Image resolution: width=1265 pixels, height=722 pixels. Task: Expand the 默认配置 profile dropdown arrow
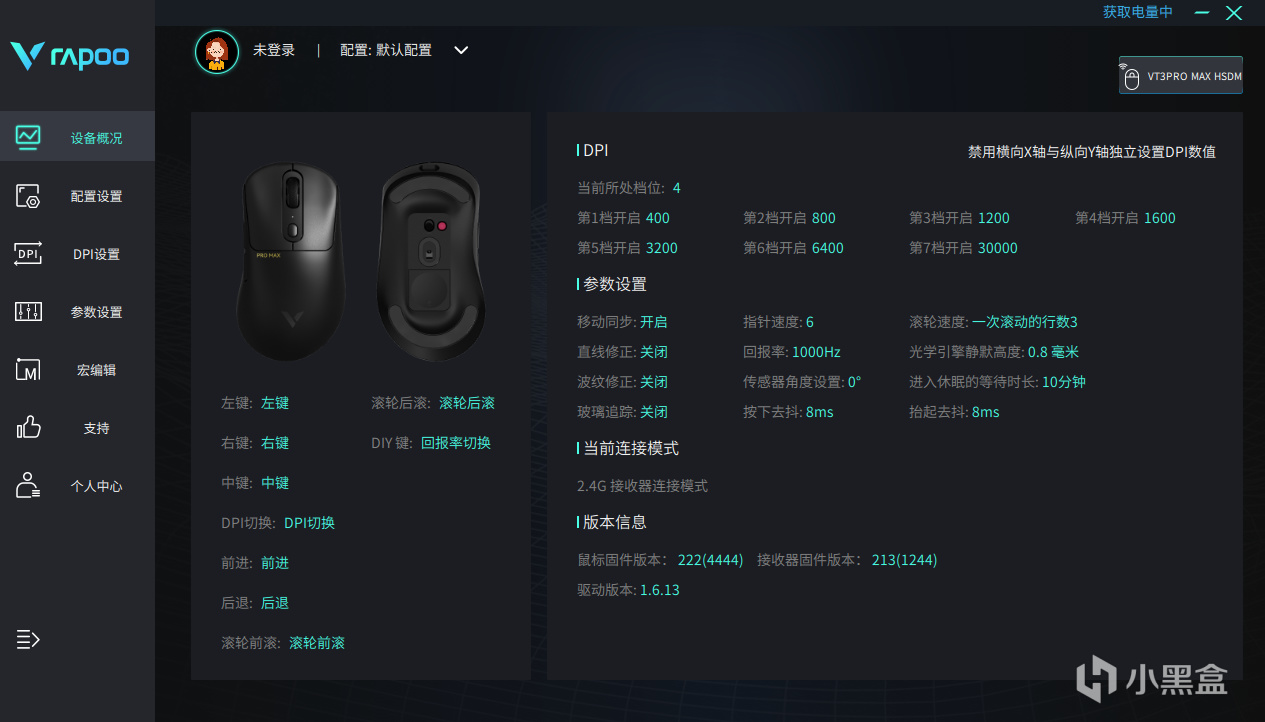coord(461,50)
